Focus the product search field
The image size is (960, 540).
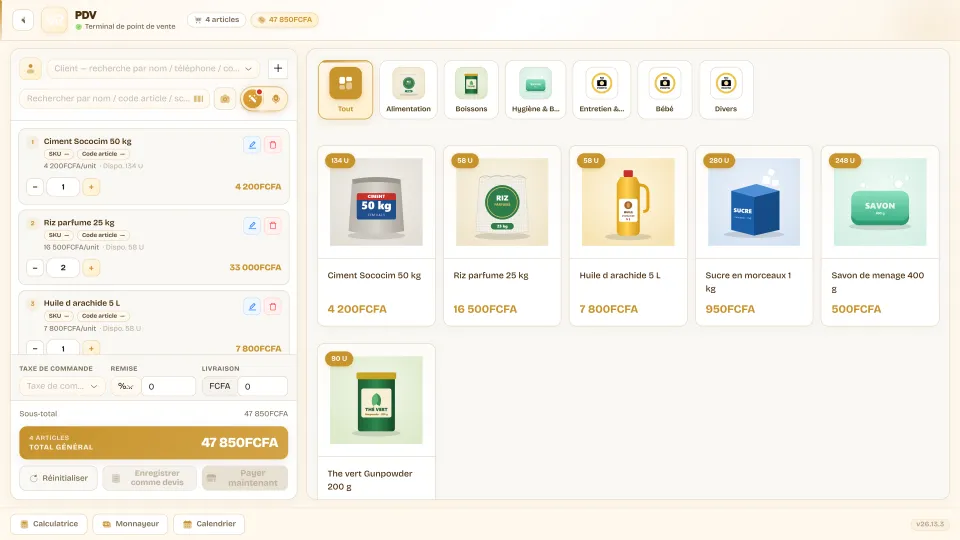click(114, 99)
